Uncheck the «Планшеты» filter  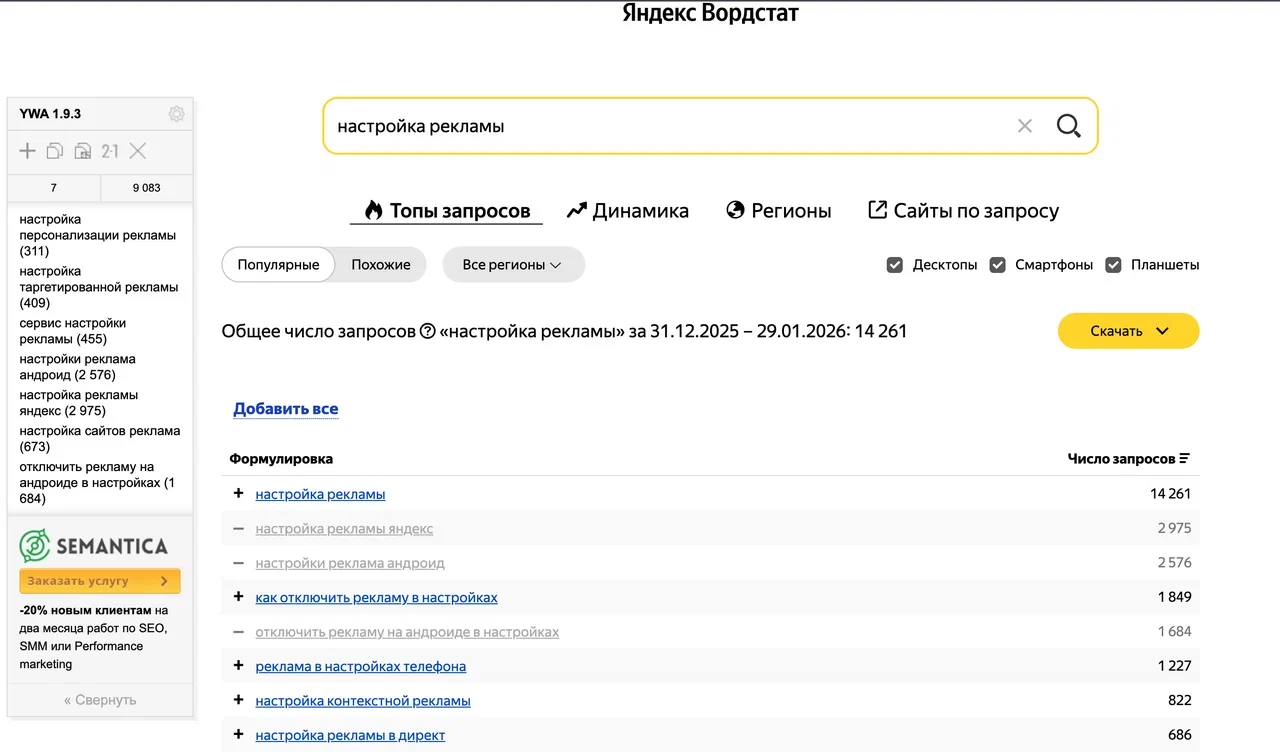1113,264
